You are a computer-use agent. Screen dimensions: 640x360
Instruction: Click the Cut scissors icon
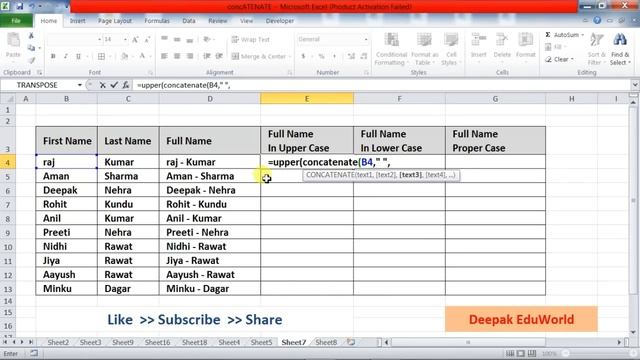(x=31, y=36)
